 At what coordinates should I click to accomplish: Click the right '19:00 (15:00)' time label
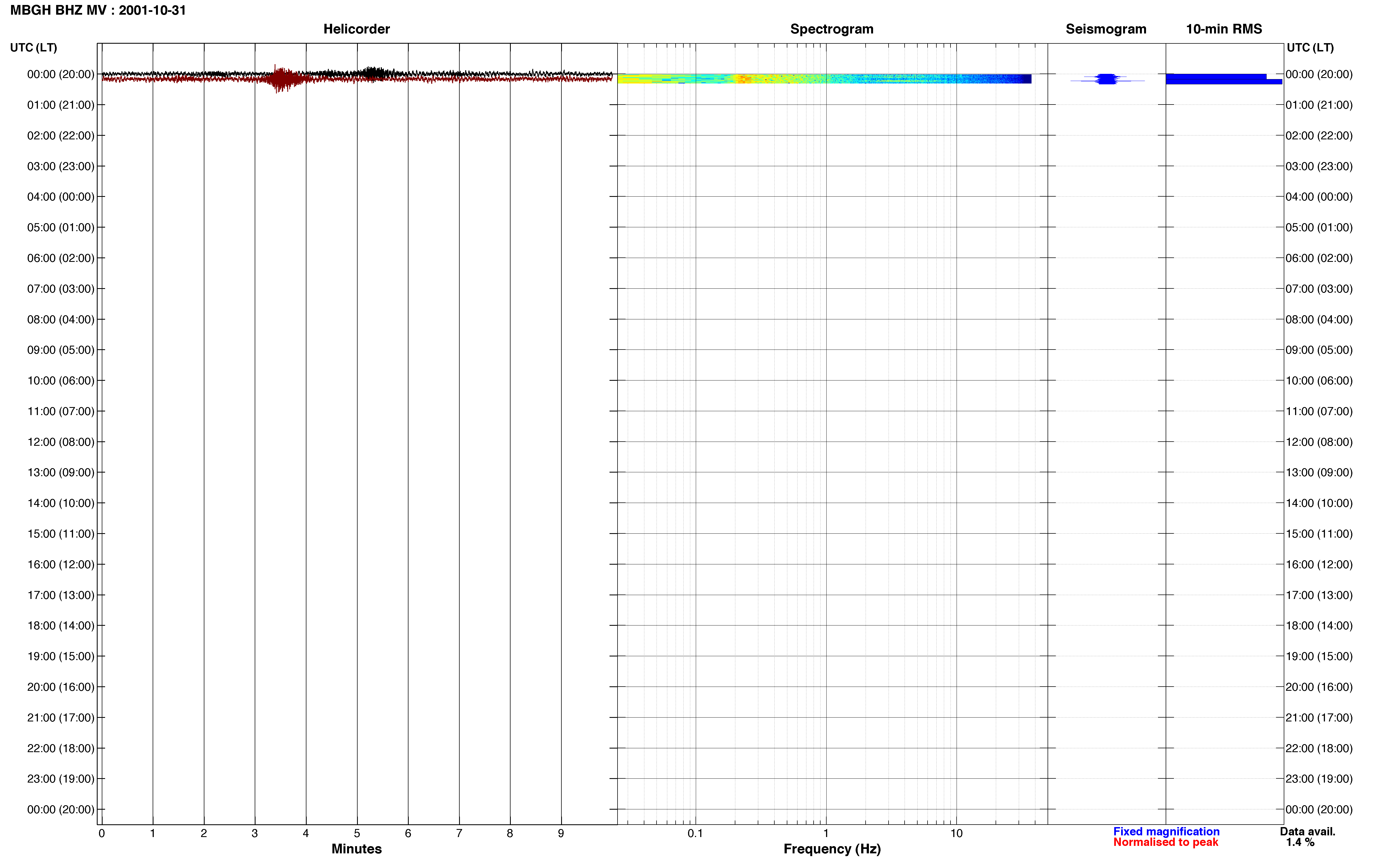(x=1319, y=656)
